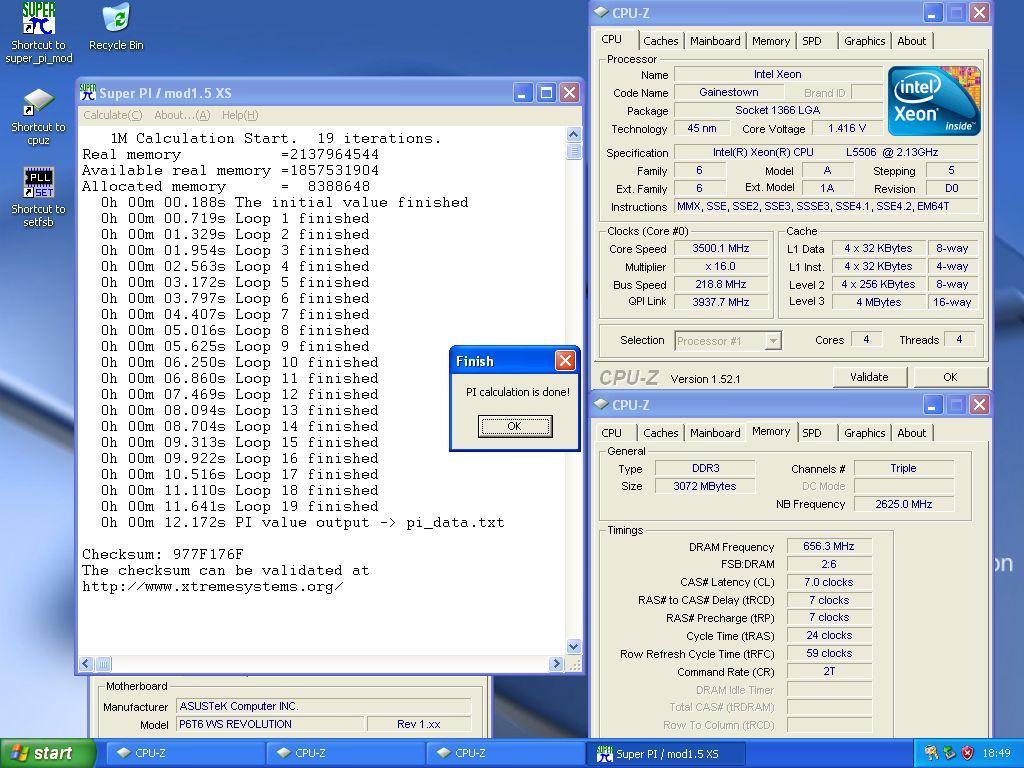Open the Calculate menu in Super PI
1024x768 pixels.
coord(112,115)
